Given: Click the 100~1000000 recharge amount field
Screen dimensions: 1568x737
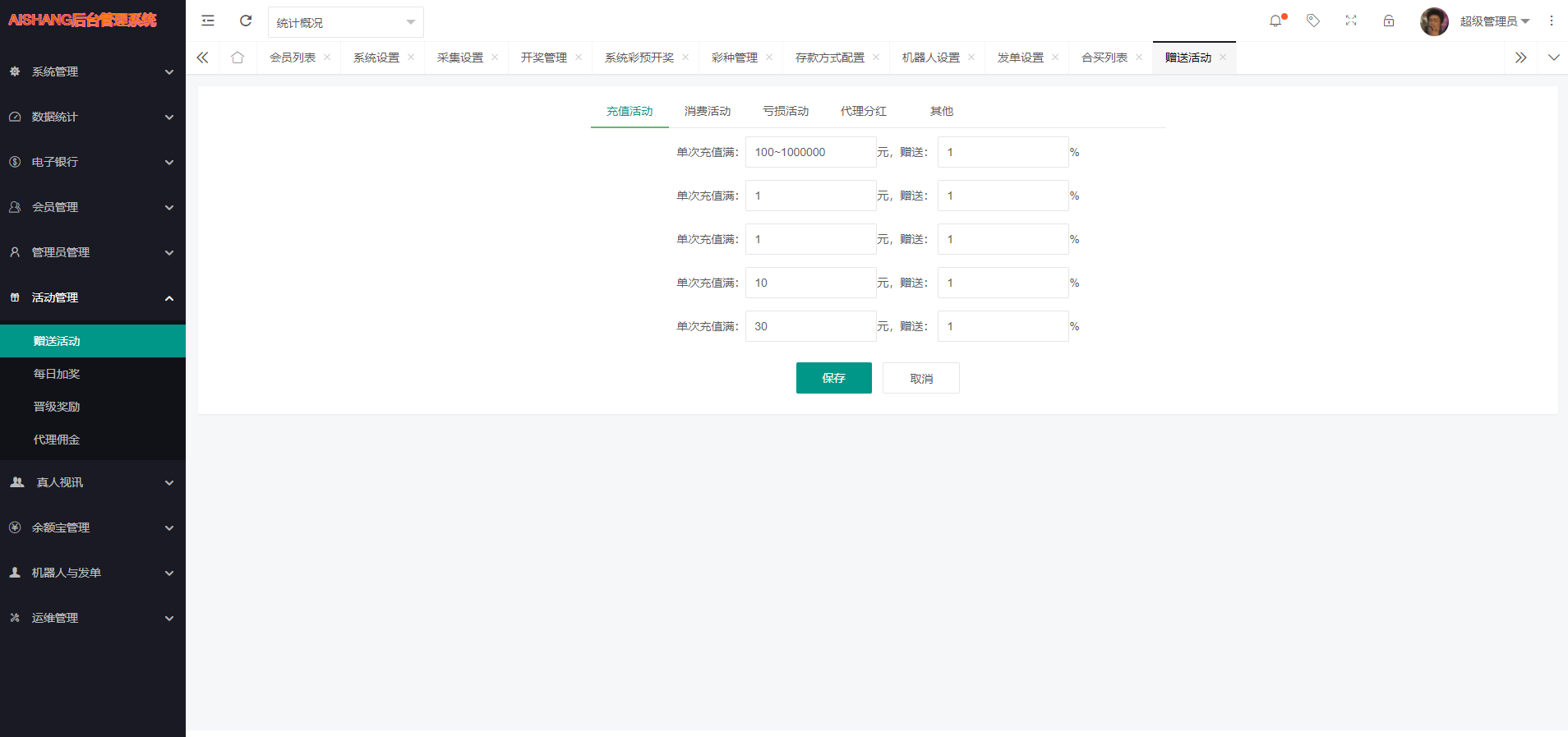Looking at the screenshot, I should 810,152.
